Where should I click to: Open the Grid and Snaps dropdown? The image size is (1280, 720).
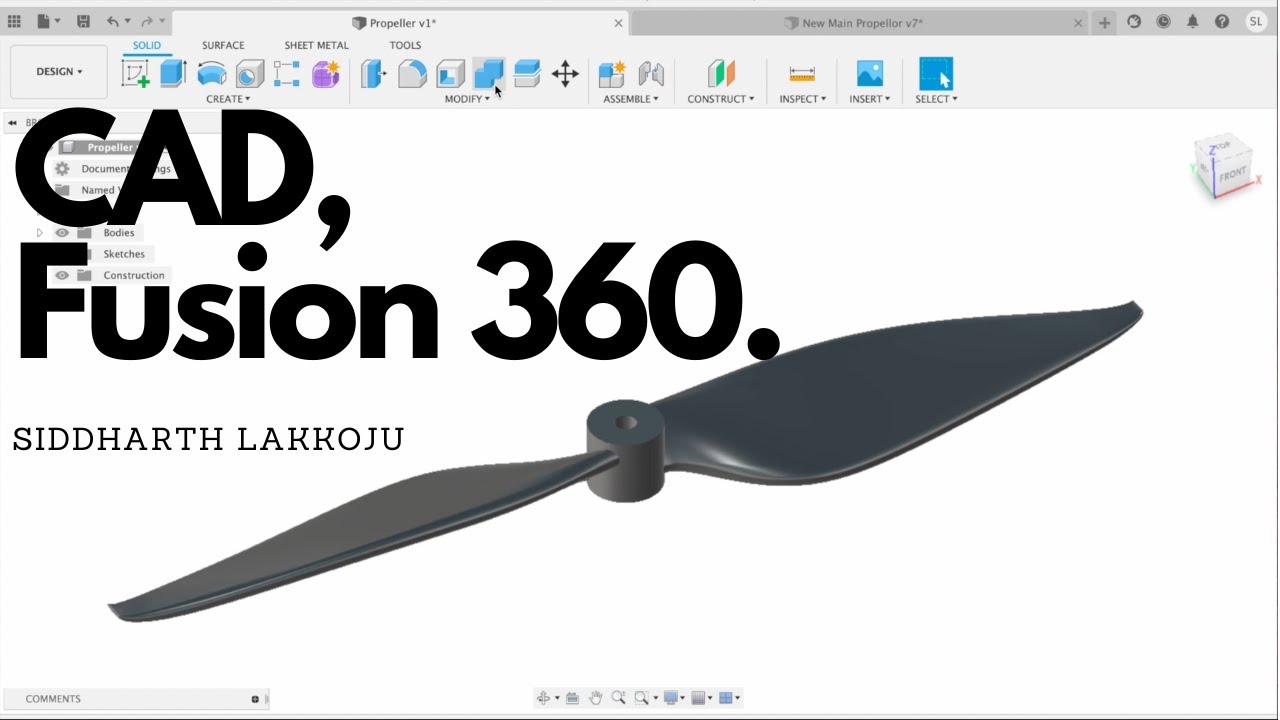pos(711,698)
